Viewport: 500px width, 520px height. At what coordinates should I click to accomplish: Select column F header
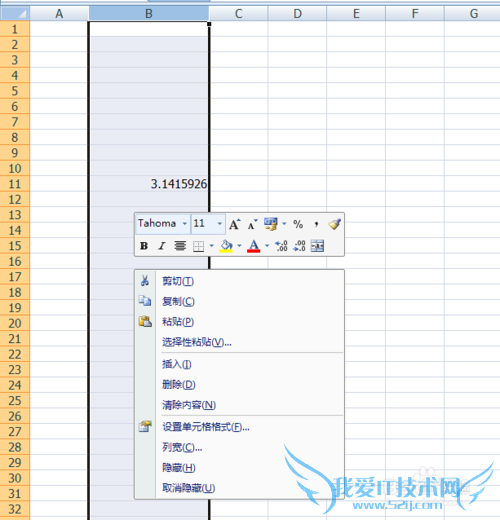(415, 14)
